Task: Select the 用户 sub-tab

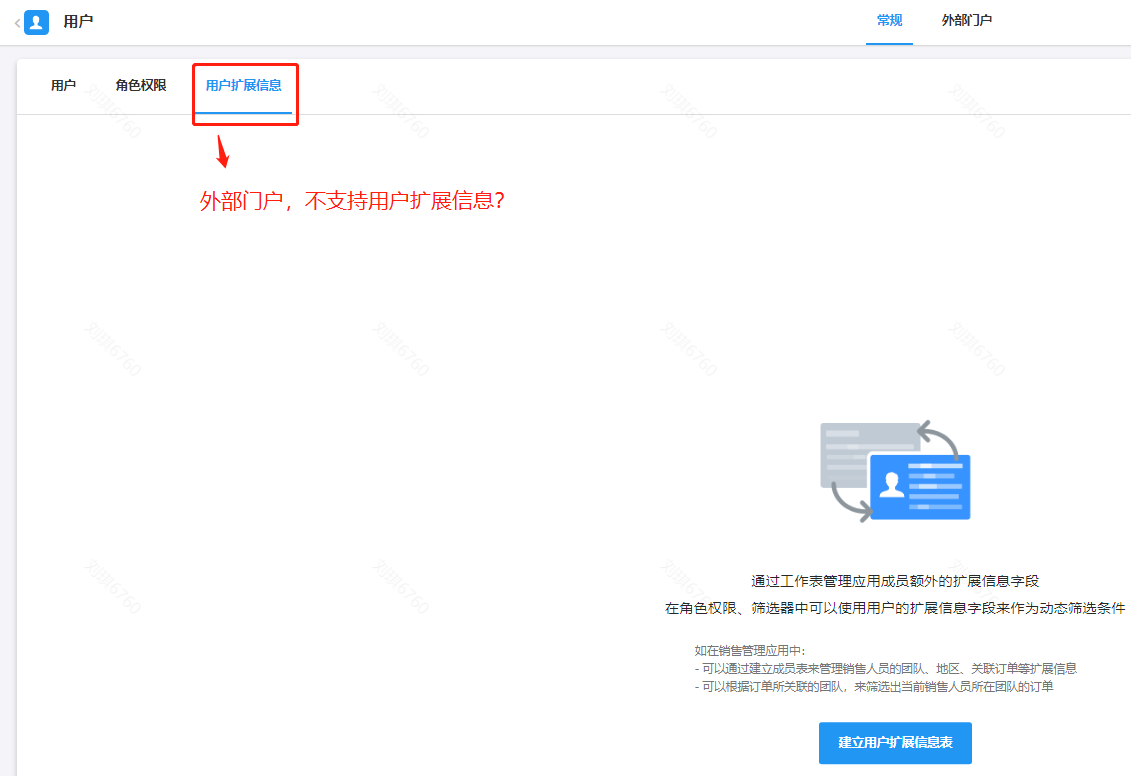Action: tap(63, 86)
